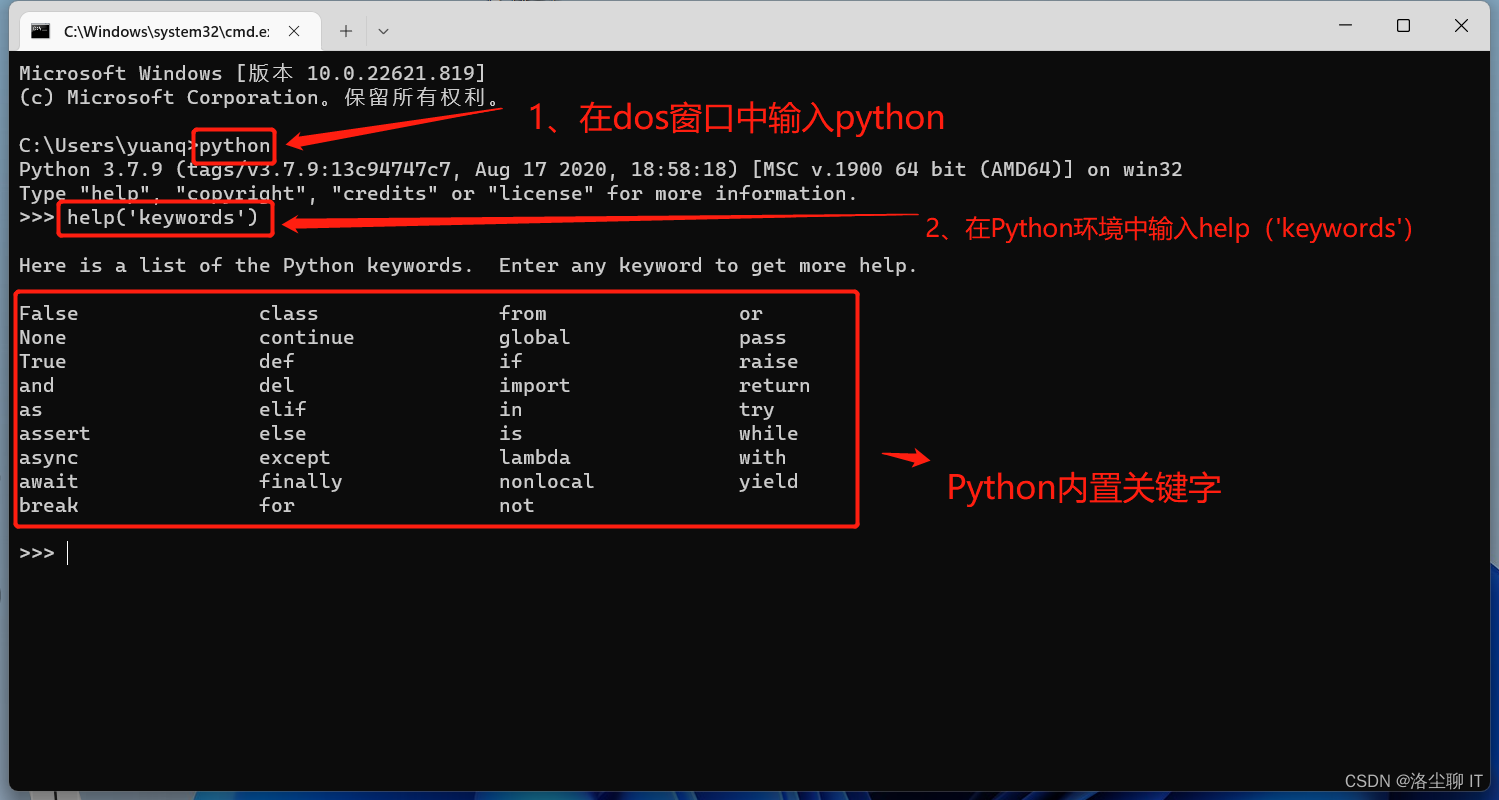1499x800 pixels.
Task: Select the keyword nonlocal
Action: (x=546, y=481)
